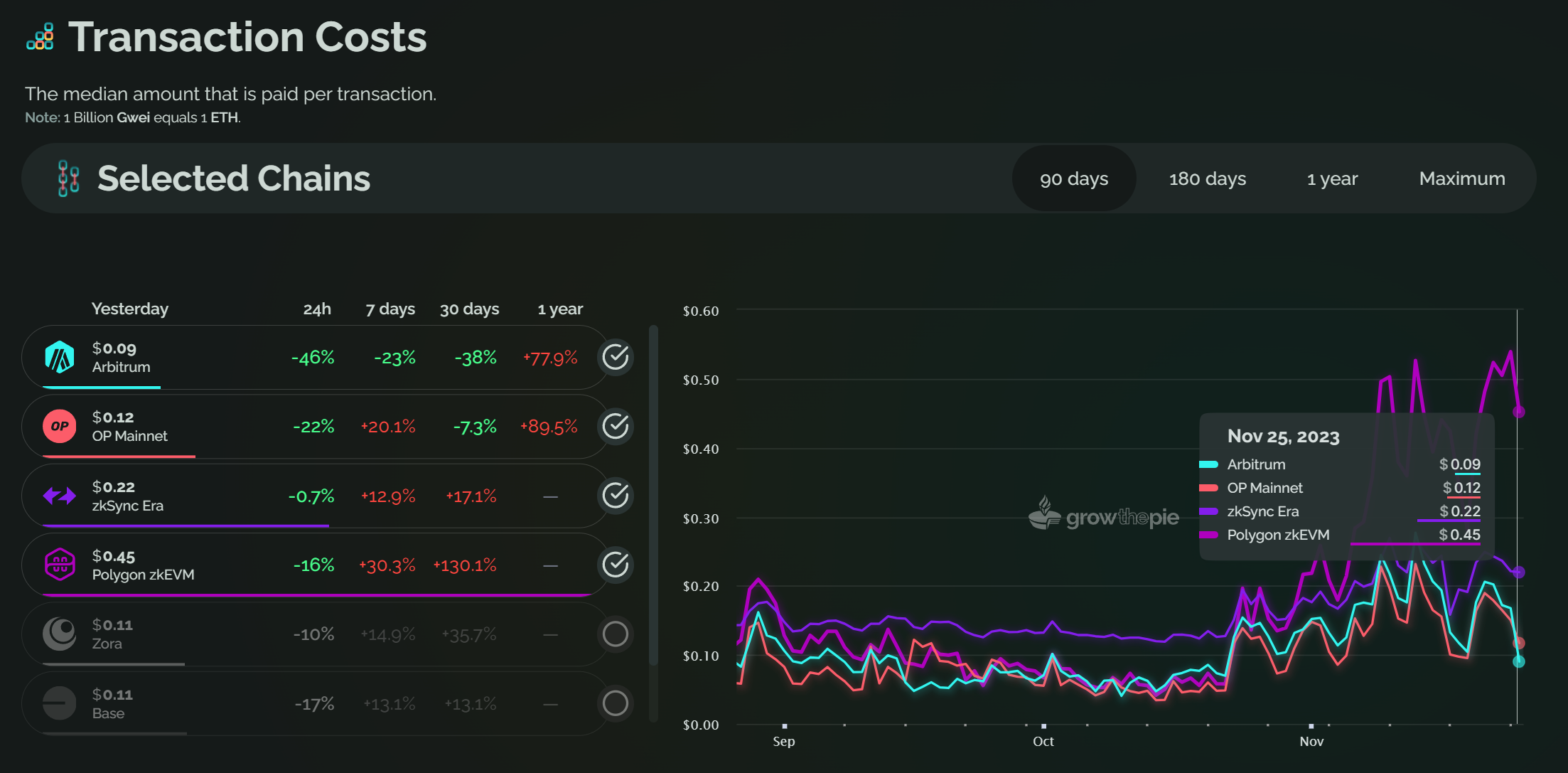This screenshot has height=773, width=1568.
Task: Deselect OP Mainnet using its checkmark toggle
Action: (x=616, y=427)
